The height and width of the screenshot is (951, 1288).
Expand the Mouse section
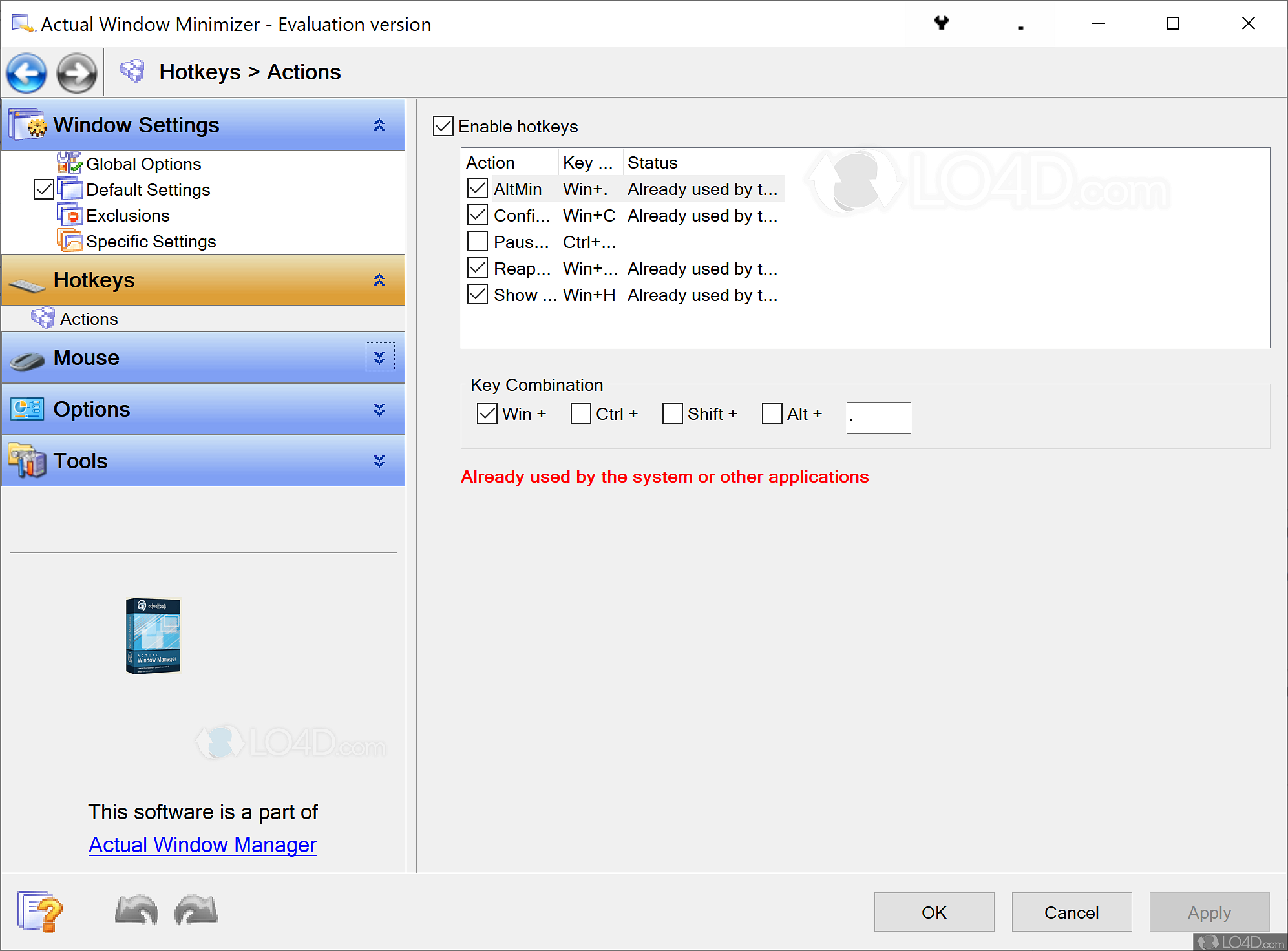pyautogui.click(x=379, y=357)
